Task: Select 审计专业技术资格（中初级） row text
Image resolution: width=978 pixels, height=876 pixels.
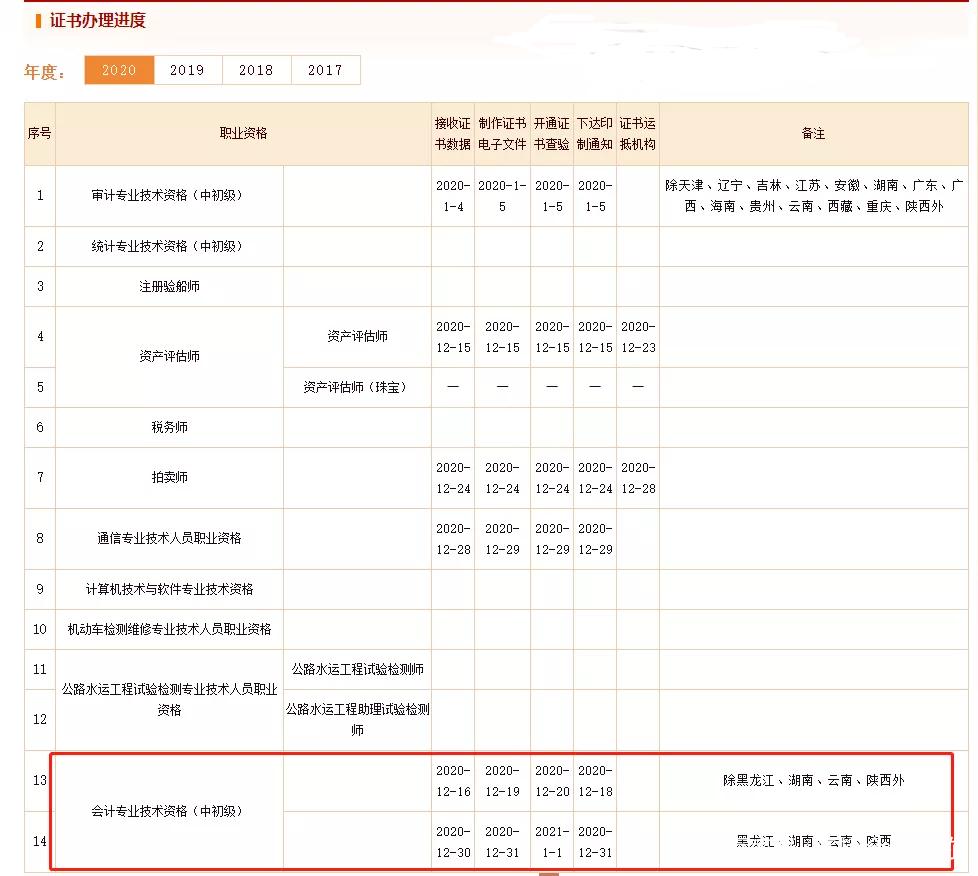Action: (169, 195)
